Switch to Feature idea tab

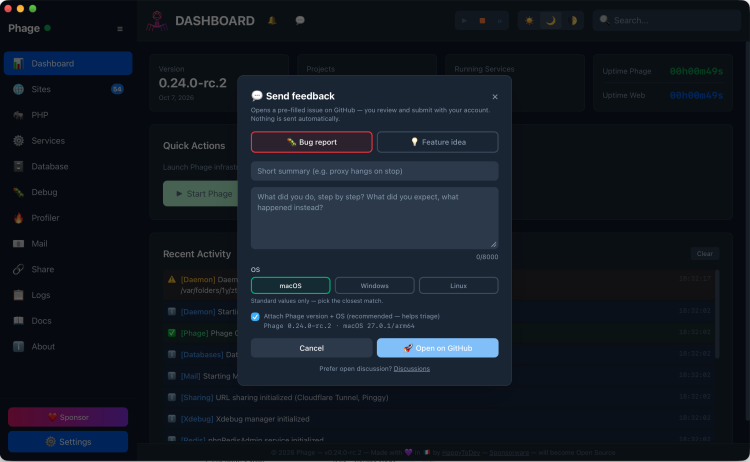click(438, 142)
